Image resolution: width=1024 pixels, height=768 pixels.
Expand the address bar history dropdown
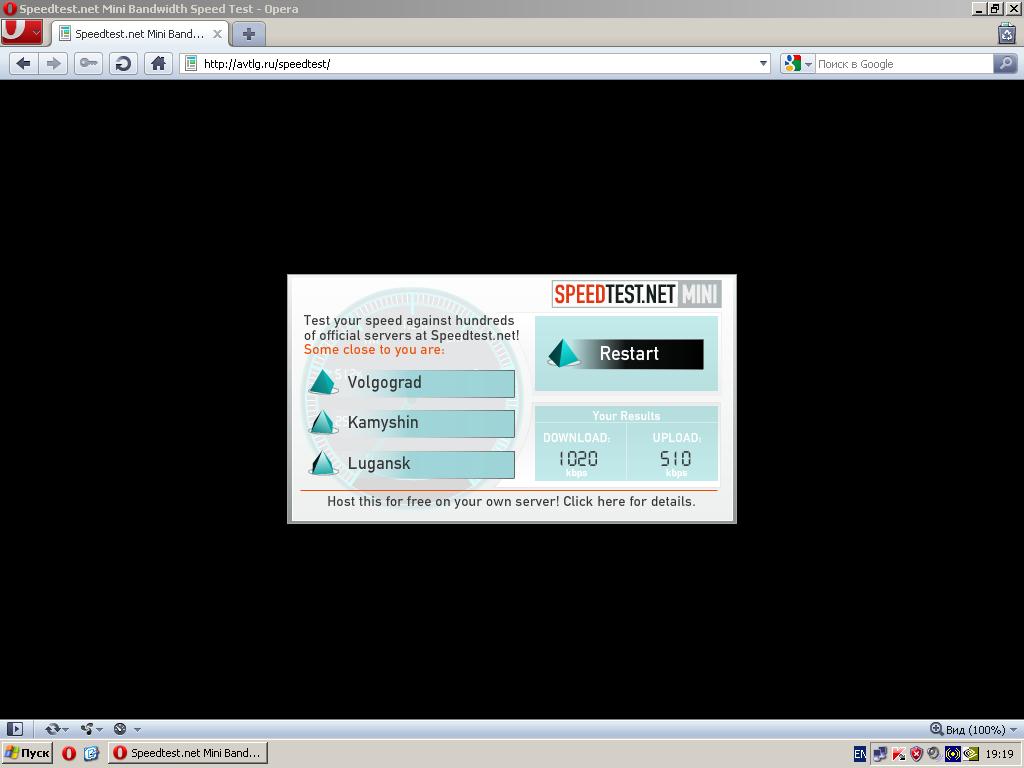coord(763,63)
